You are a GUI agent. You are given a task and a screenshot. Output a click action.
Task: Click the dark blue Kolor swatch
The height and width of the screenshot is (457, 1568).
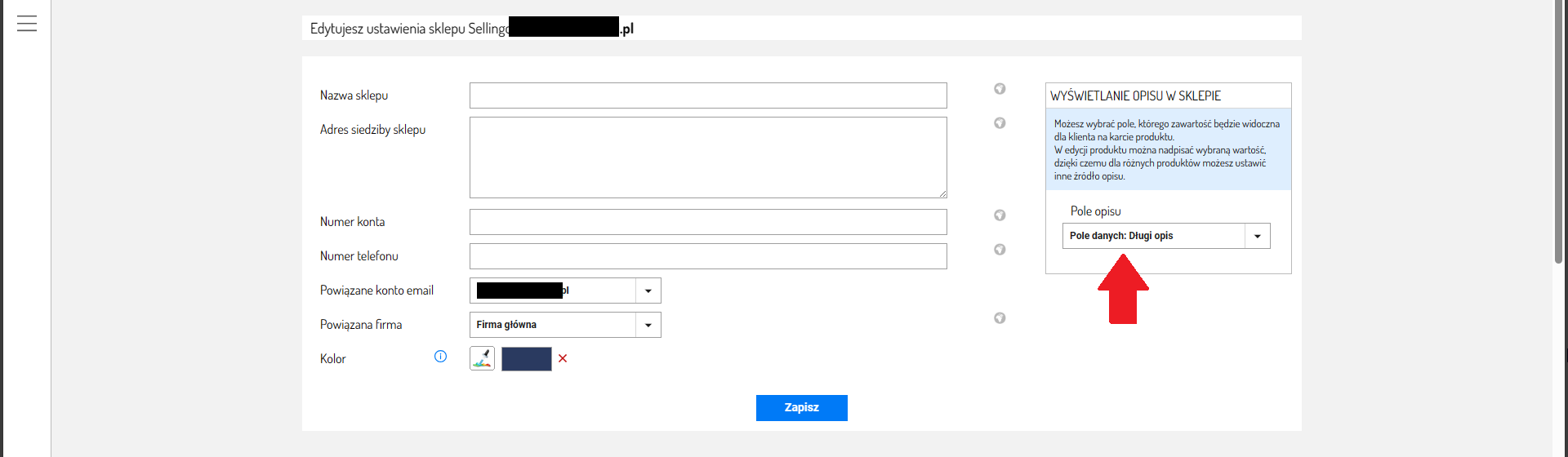point(527,359)
